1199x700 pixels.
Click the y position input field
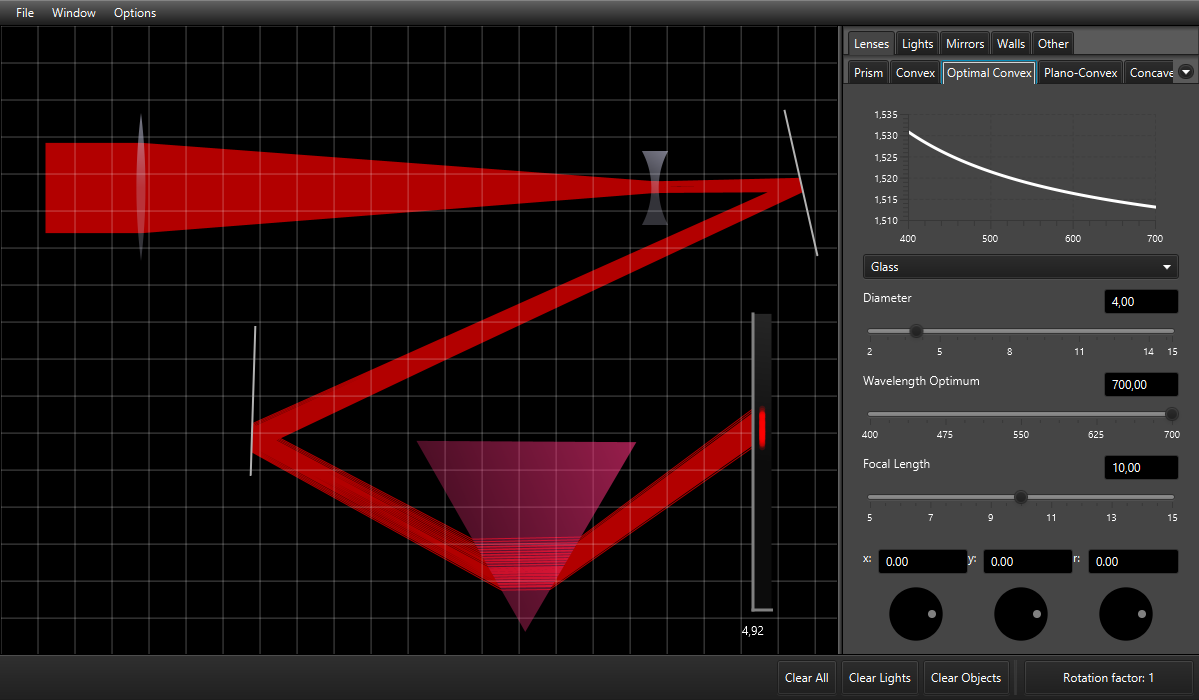click(x=1027, y=561)
